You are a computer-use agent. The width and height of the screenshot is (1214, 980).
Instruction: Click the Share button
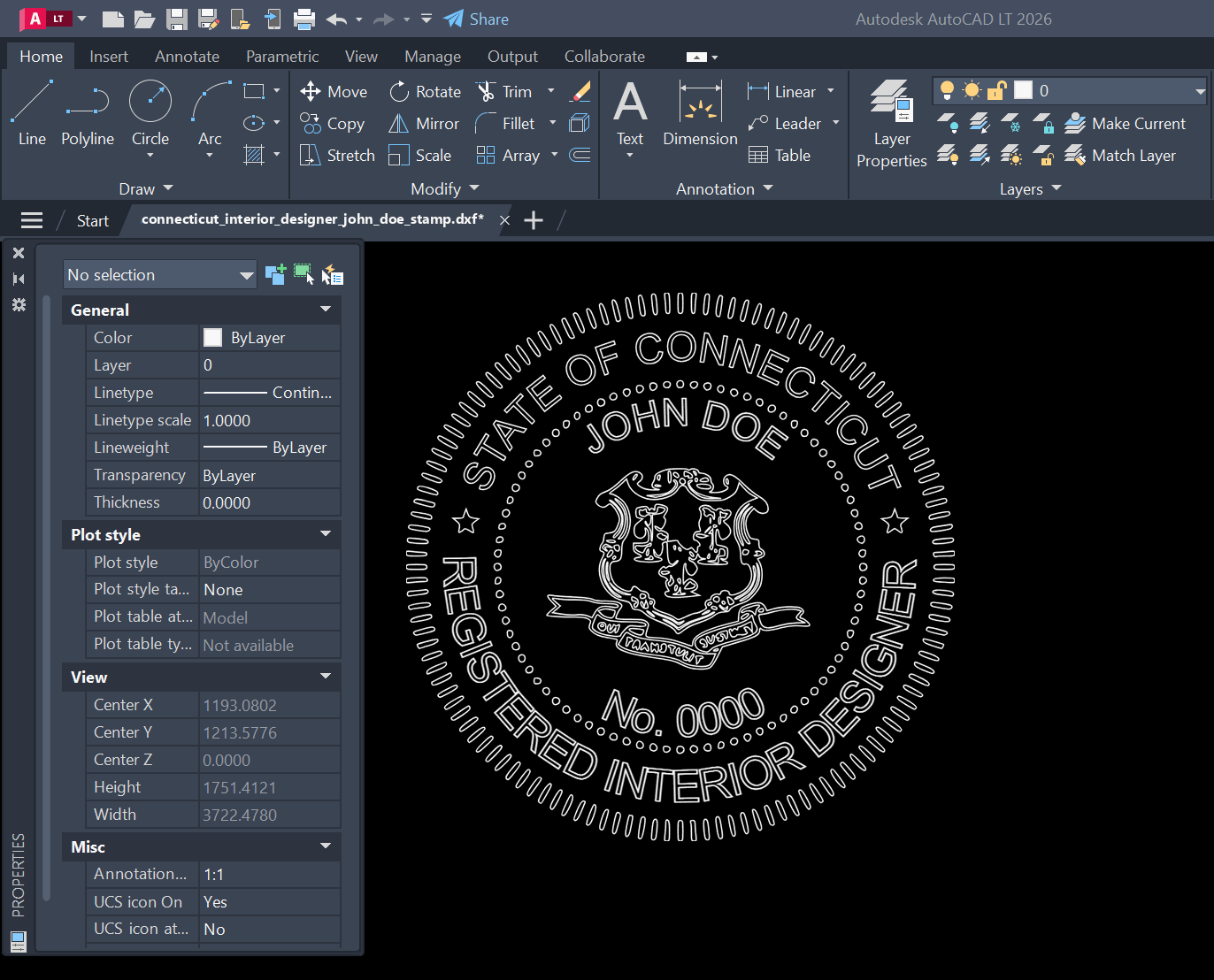(476, 19)
